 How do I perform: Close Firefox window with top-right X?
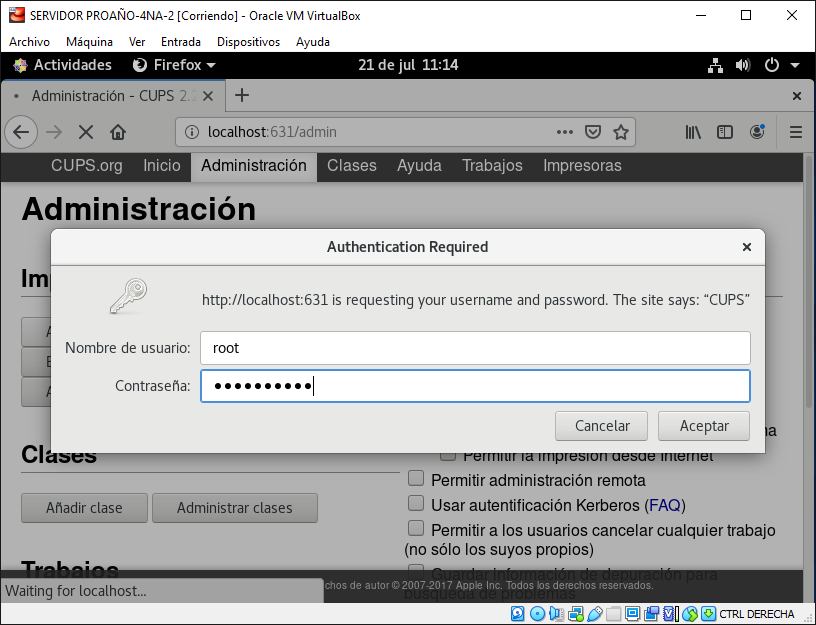coord(796,96)
